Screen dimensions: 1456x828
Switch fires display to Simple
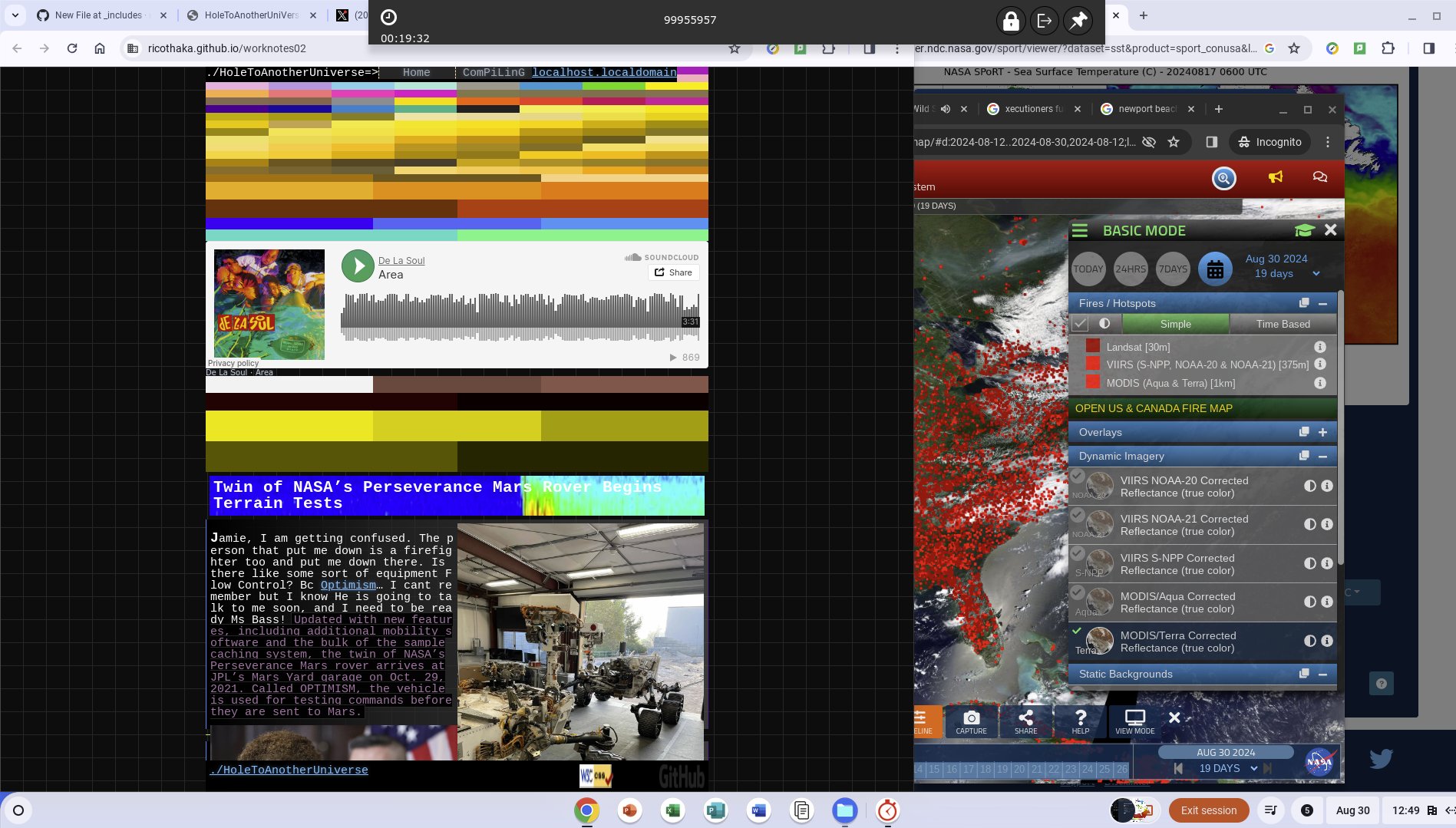[1175, 324]
